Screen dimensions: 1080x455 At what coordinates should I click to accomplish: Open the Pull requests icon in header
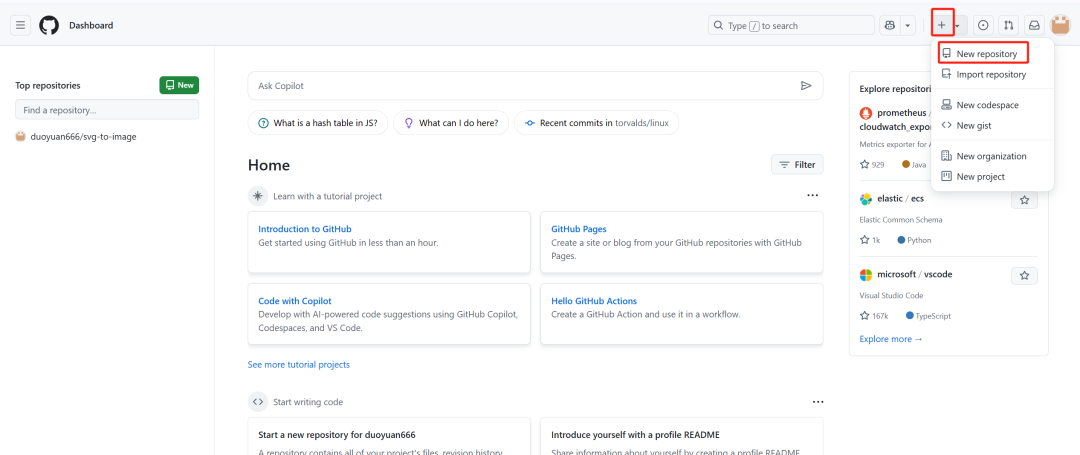tap(1009, 25)
